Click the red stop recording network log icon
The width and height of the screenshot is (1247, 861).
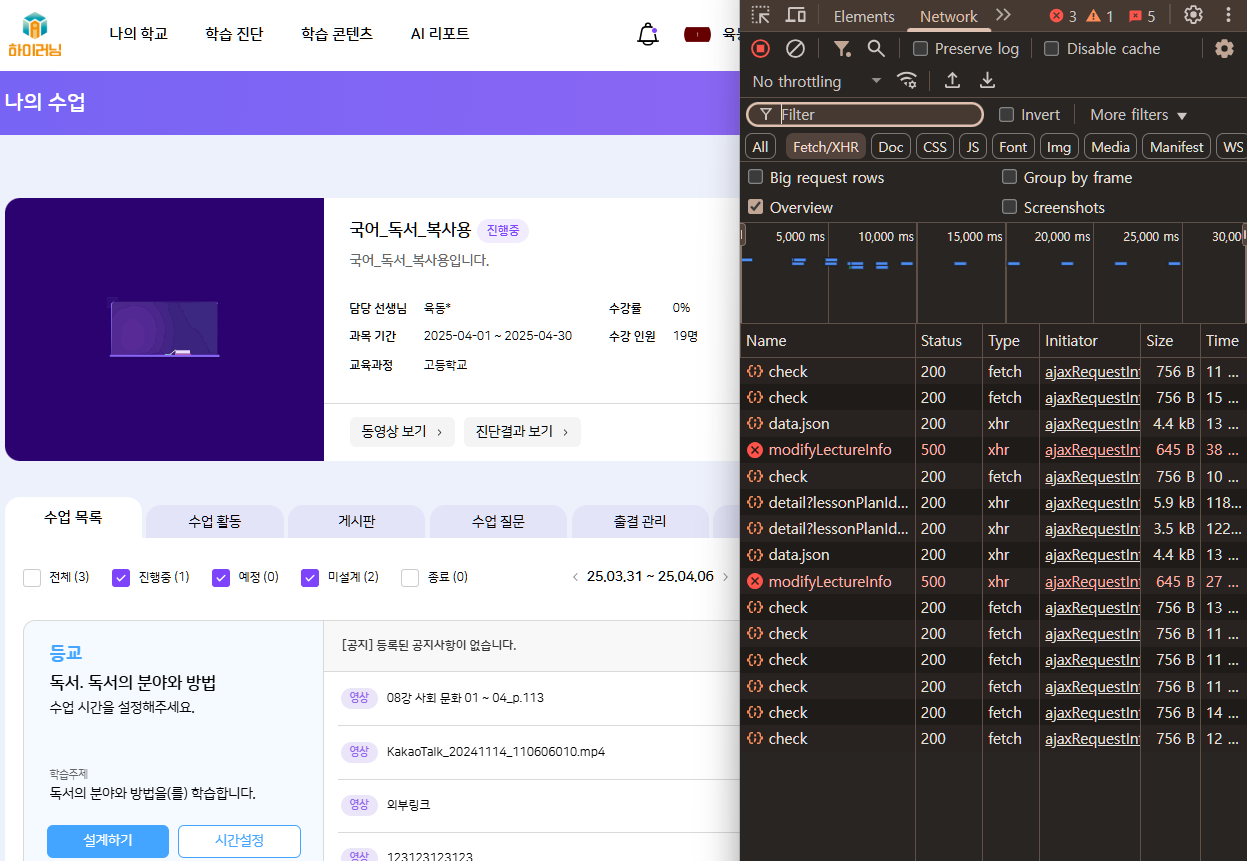761,48
